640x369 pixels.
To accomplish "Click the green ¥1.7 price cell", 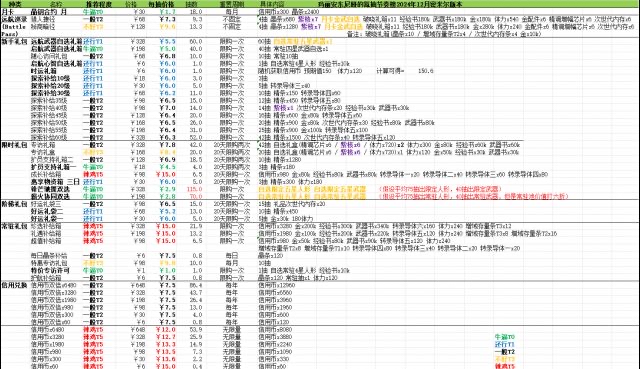I will click(167, 12).
